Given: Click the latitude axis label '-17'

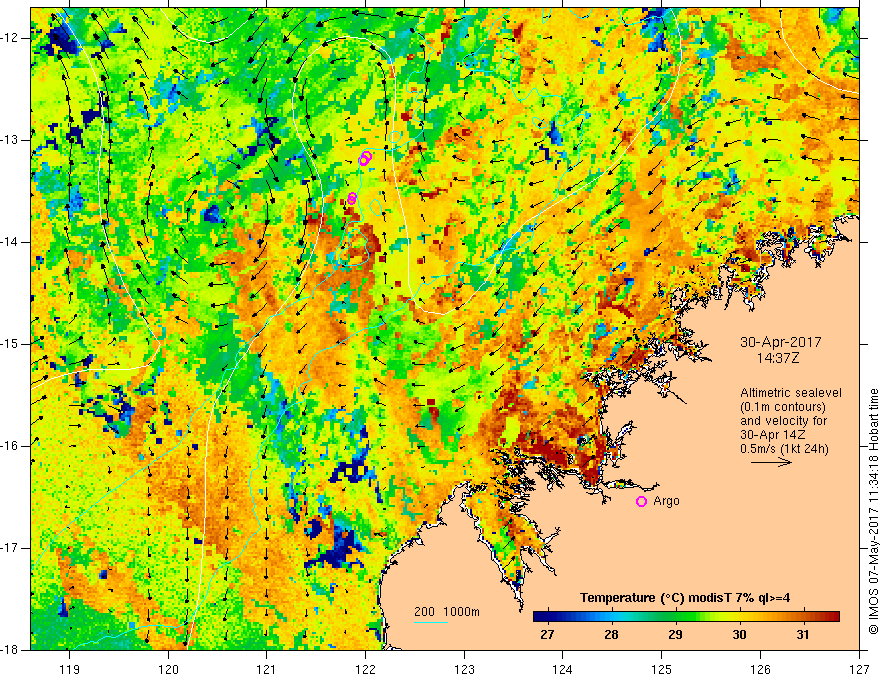Looking at the screenshot, I should (x=11, y=548).
